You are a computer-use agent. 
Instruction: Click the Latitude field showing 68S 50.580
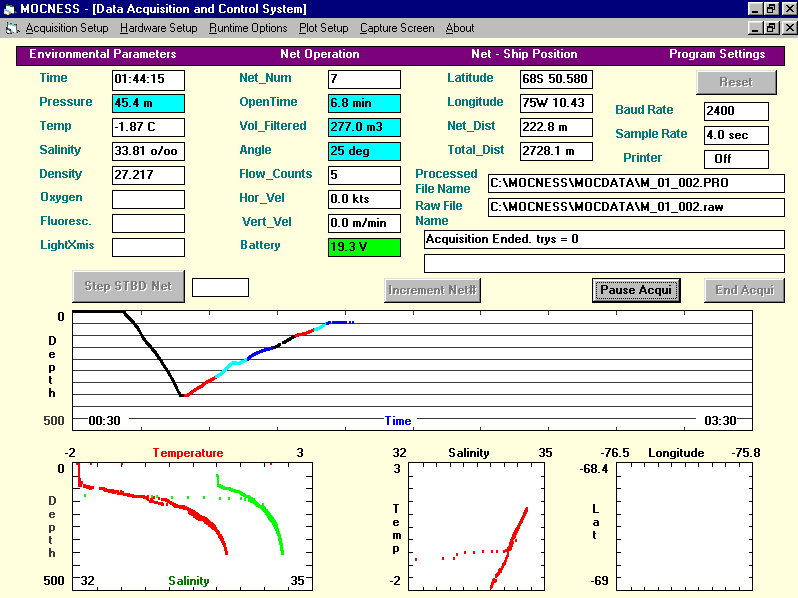point(556,79)
